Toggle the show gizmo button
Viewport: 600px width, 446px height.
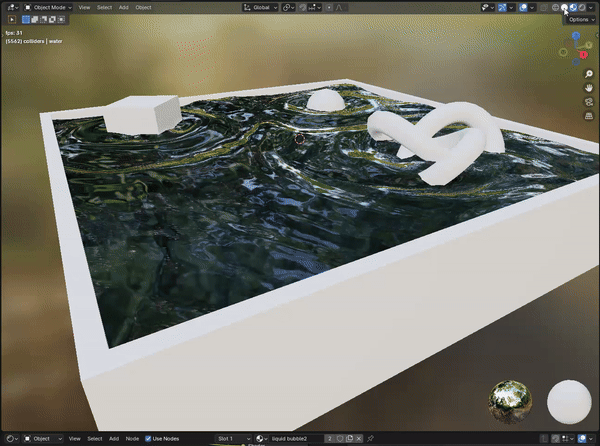(502, 7)
